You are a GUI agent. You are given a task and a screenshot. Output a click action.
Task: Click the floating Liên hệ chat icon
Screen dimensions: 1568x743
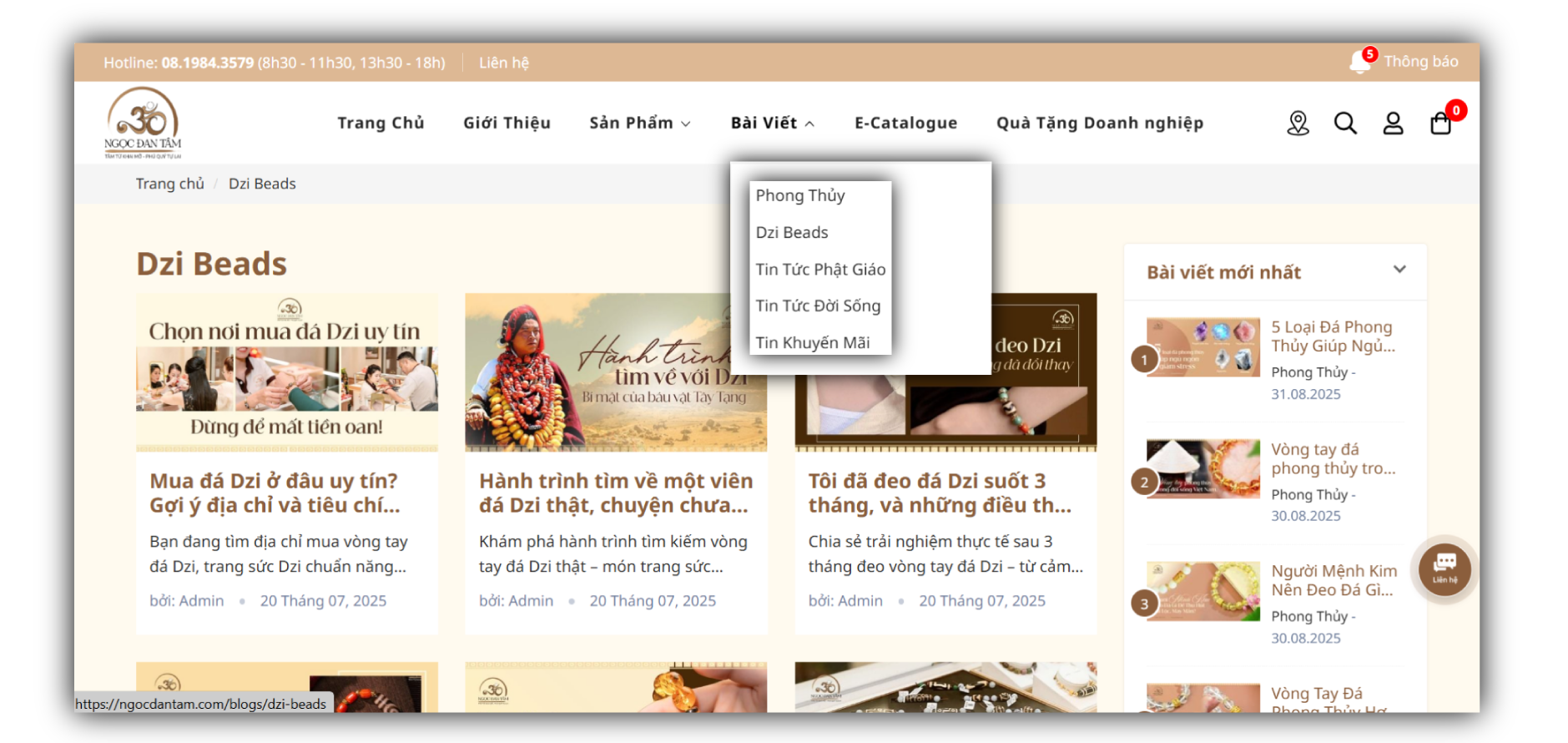click(1444, 569)
